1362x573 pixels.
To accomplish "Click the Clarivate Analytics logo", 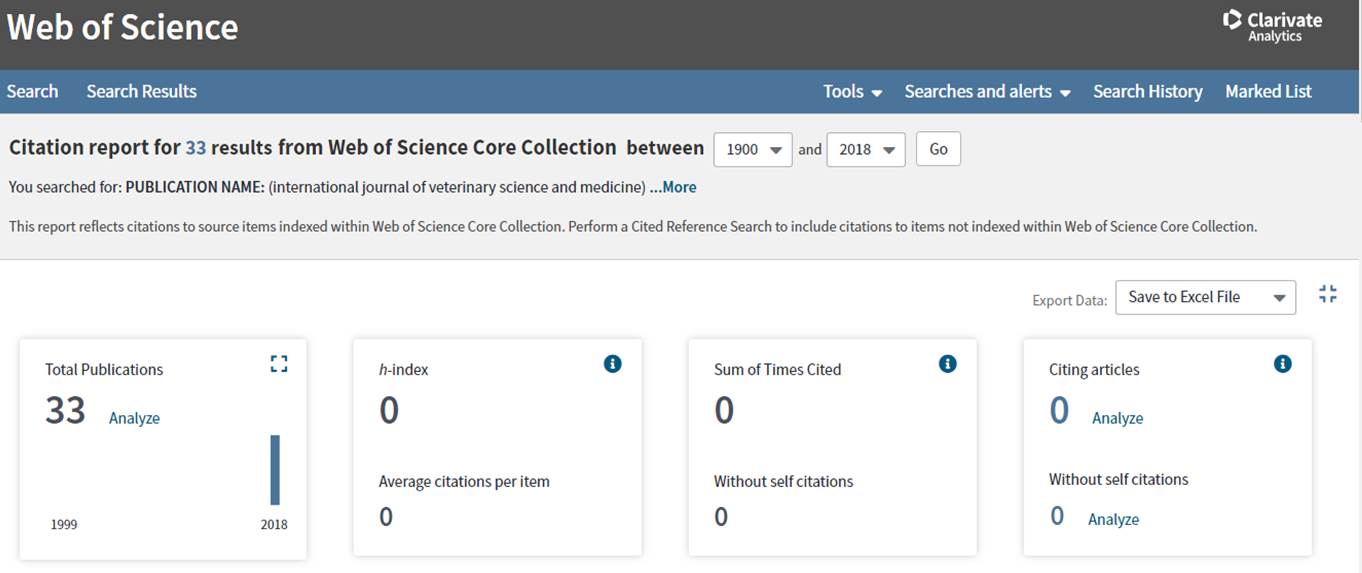I will click(1272, 26).
